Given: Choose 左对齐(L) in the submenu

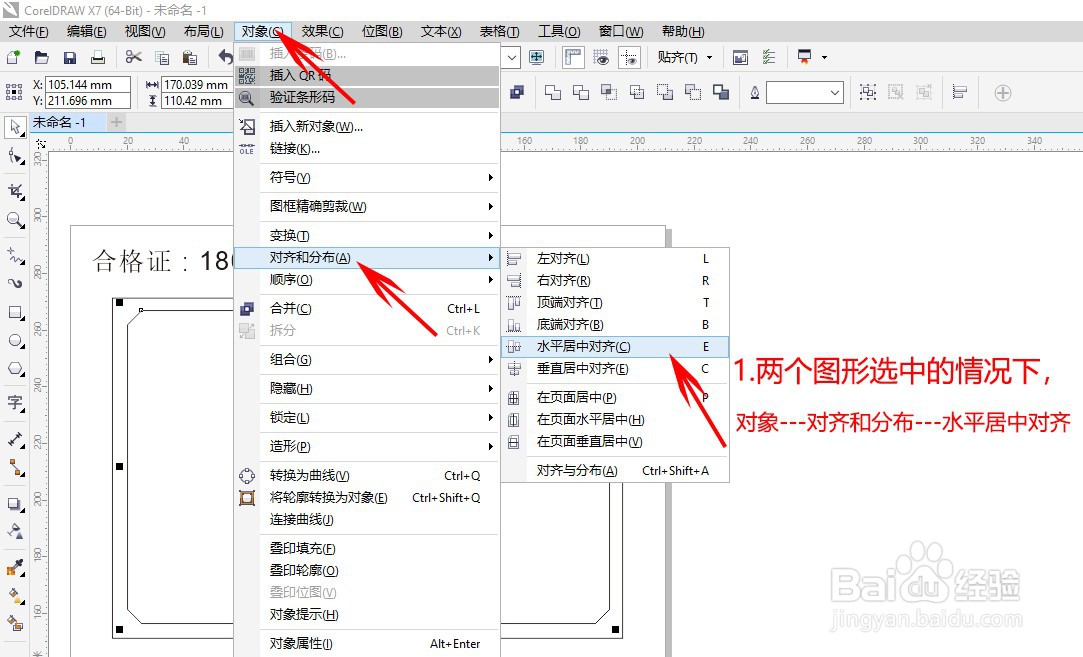Looking at the screenshot, I should click(x=615, y=259).
